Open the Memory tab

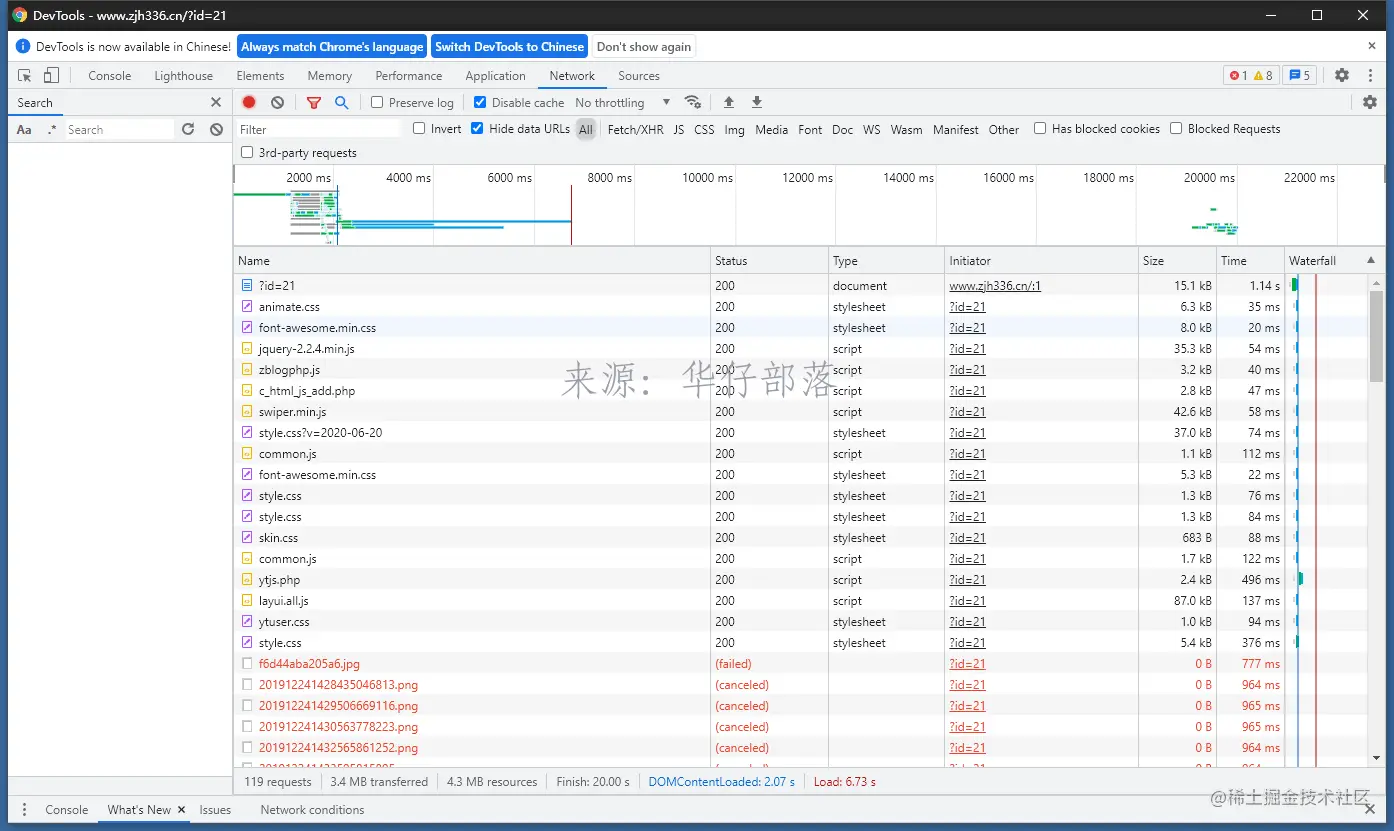pyautogui.click(x=330, y=76)
